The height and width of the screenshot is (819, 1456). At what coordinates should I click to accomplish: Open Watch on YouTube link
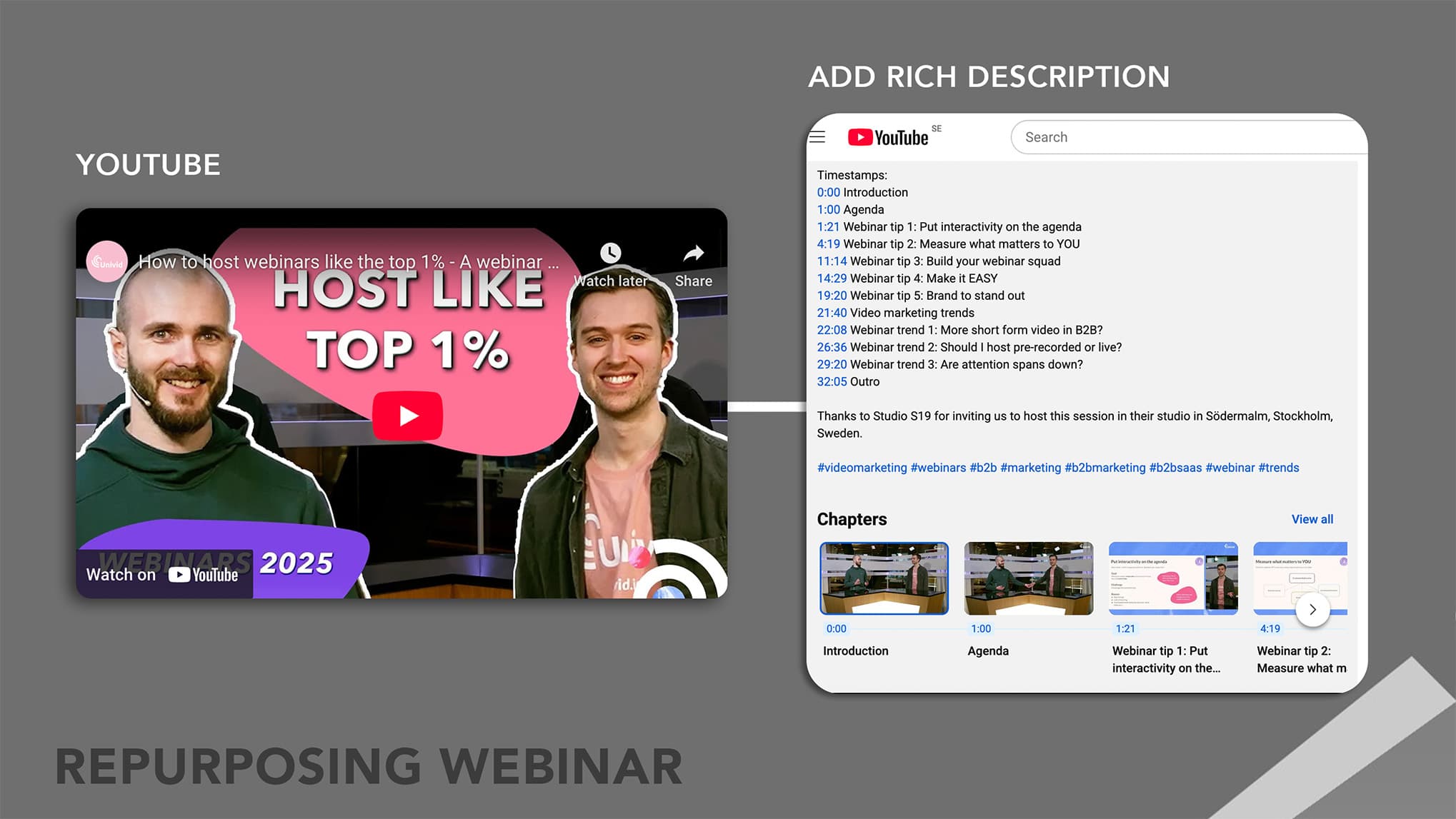coord(163,575)
